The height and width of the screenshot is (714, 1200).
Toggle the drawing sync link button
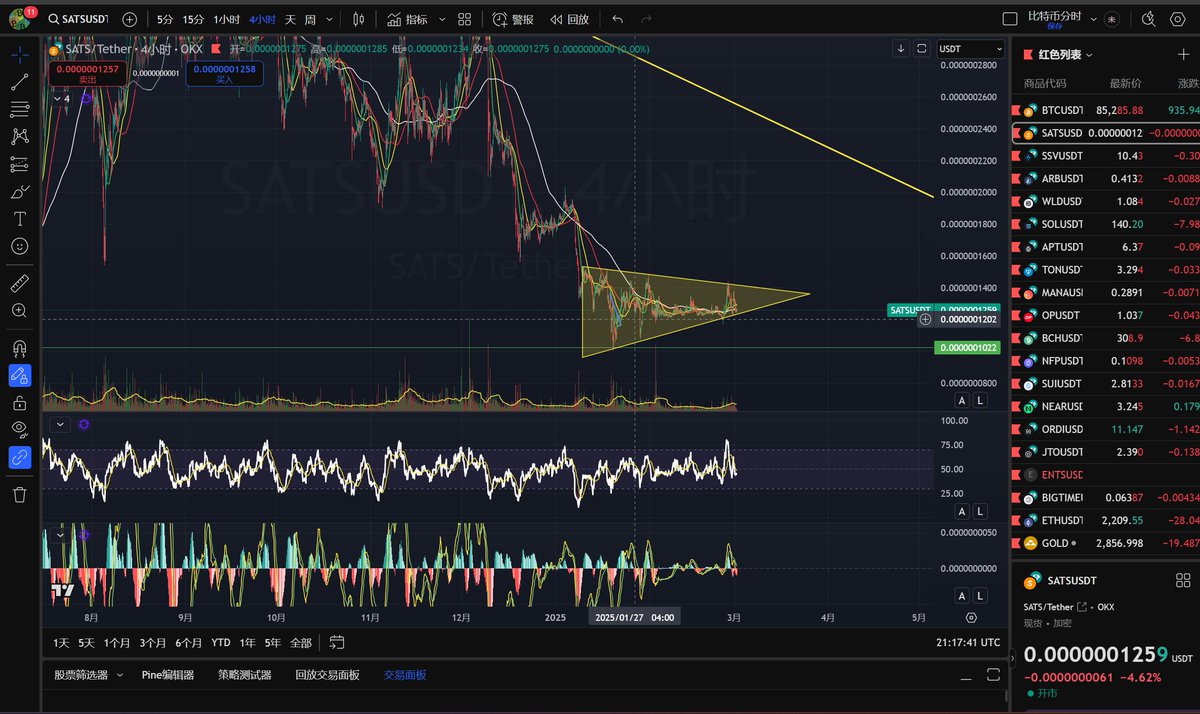tap(19, 457)
